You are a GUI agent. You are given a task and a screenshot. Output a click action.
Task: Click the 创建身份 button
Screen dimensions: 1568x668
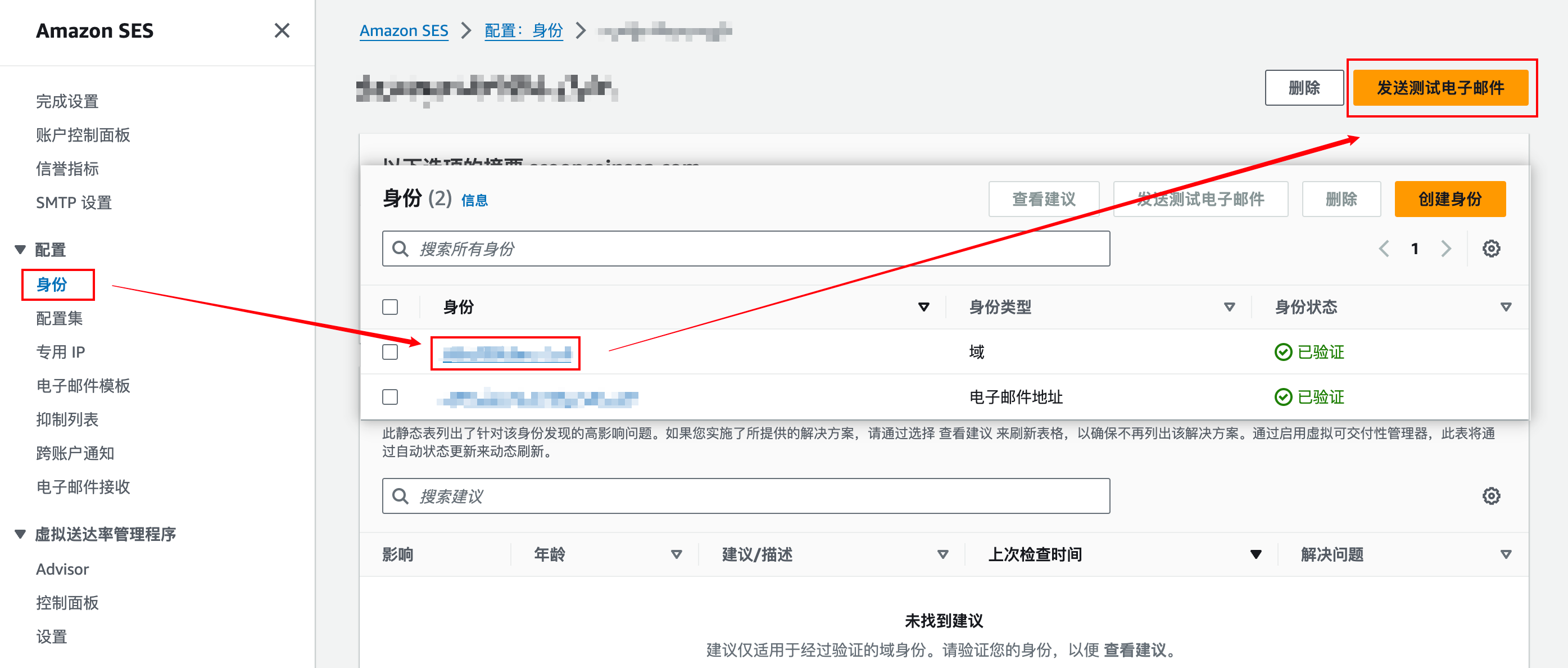[x=1450, y=199]
